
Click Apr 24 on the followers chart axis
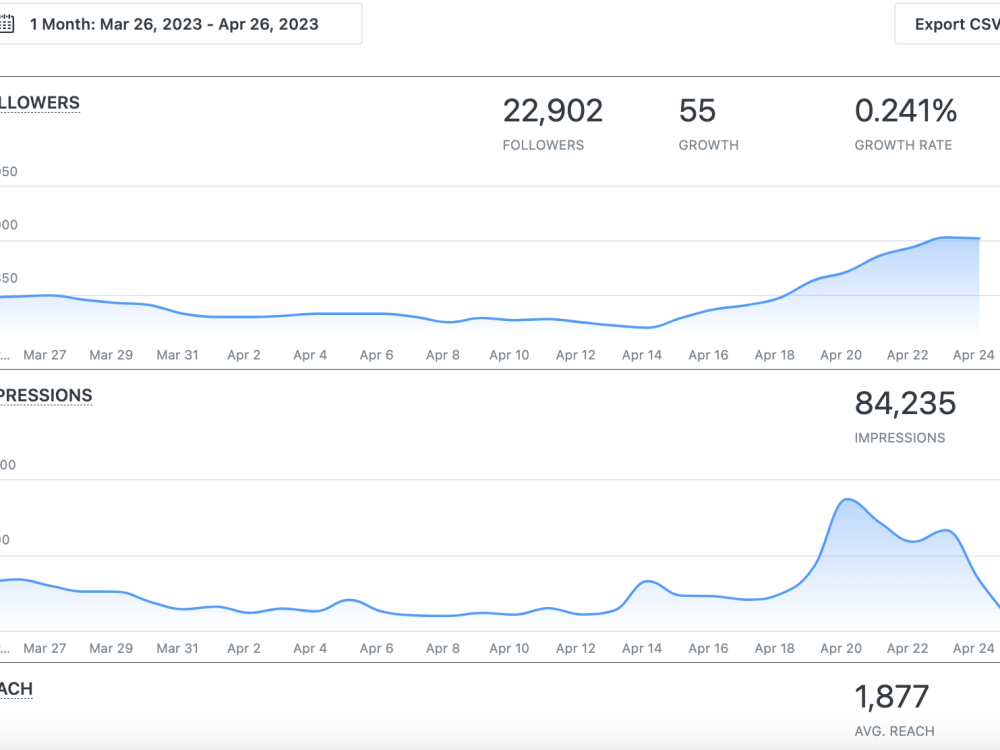[x=973, y=355]
